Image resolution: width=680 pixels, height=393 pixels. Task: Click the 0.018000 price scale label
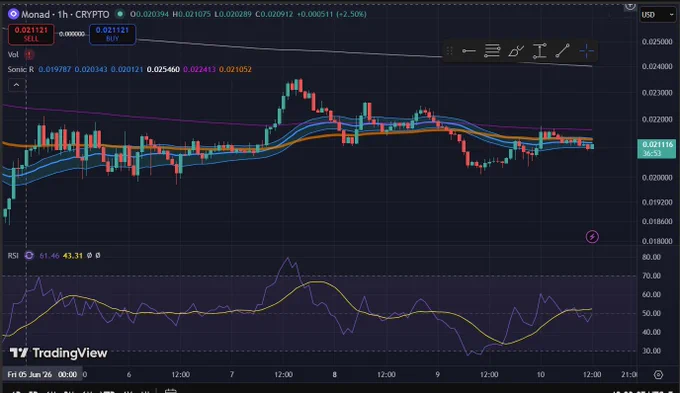point(657,241)
